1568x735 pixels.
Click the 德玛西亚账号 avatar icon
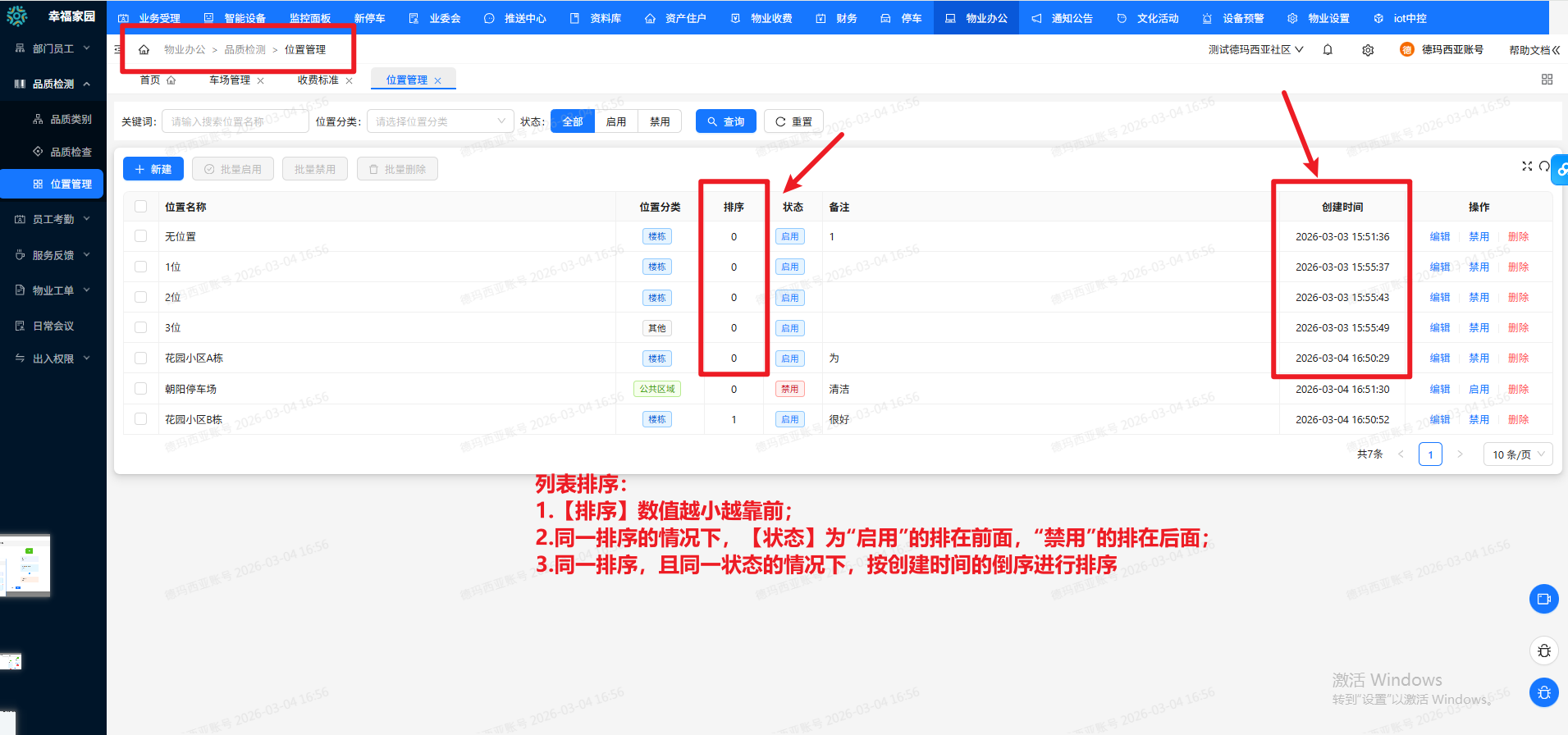coord(1406,50)
